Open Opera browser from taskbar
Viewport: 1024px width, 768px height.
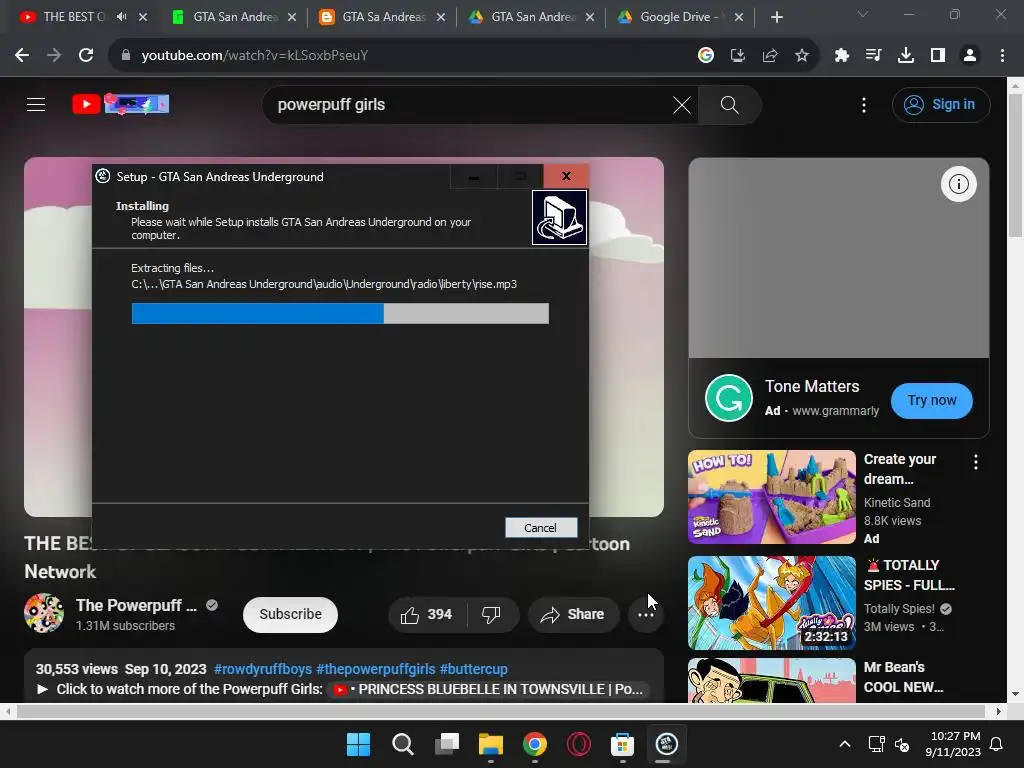point(579,744)
